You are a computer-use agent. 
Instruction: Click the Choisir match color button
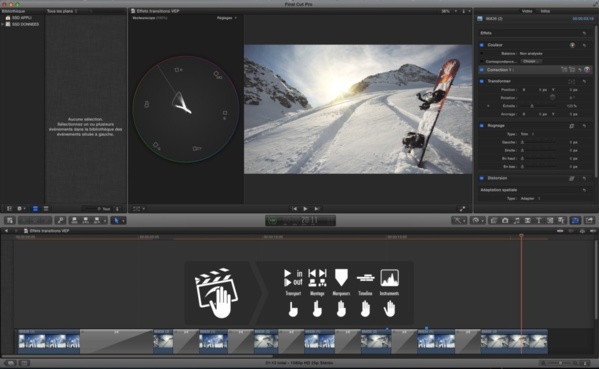532,61
